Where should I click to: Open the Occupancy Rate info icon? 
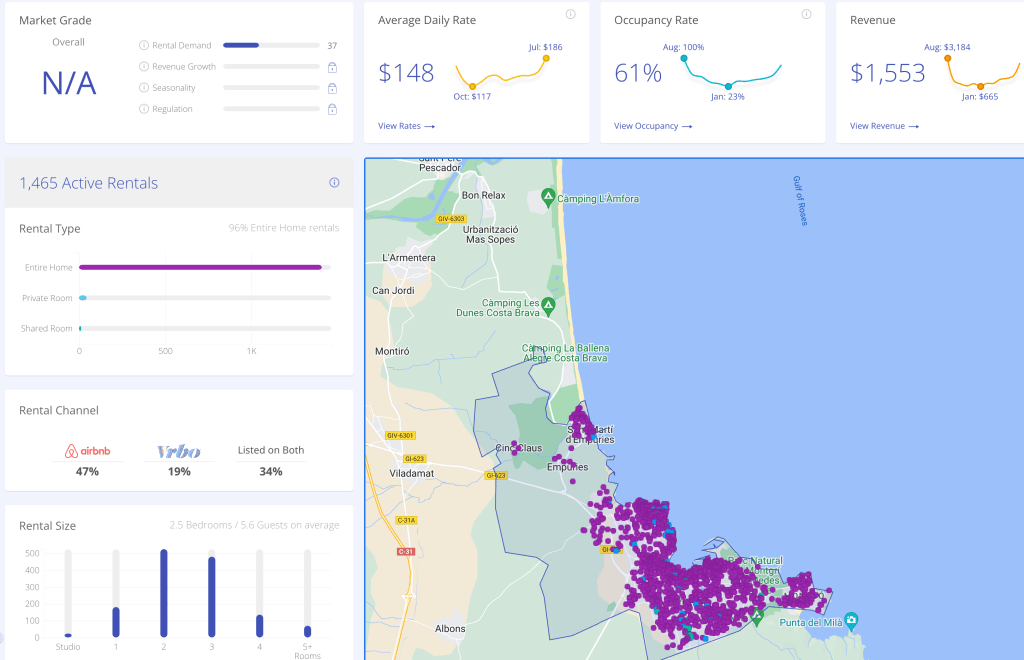(806, 14)
